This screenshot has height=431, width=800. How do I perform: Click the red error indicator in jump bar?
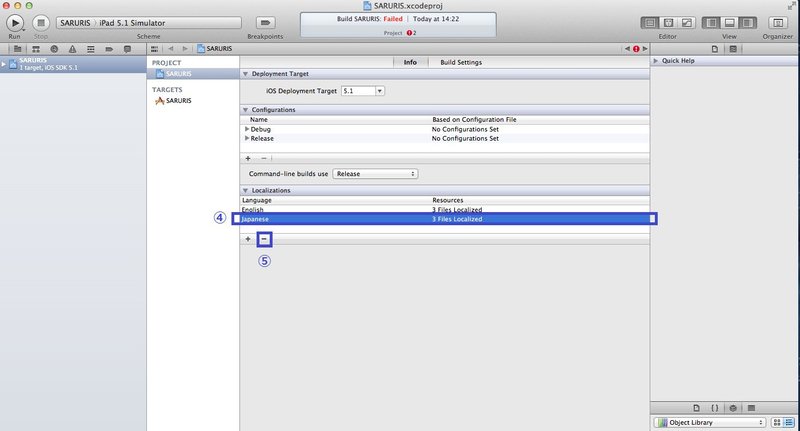coord(636,49)
